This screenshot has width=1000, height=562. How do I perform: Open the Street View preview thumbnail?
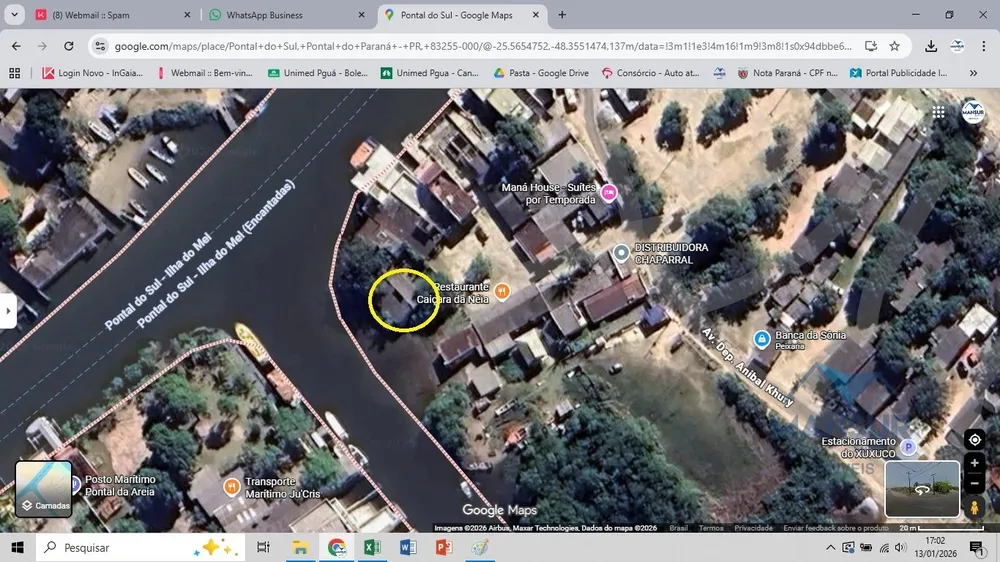[x=922, y=489]
